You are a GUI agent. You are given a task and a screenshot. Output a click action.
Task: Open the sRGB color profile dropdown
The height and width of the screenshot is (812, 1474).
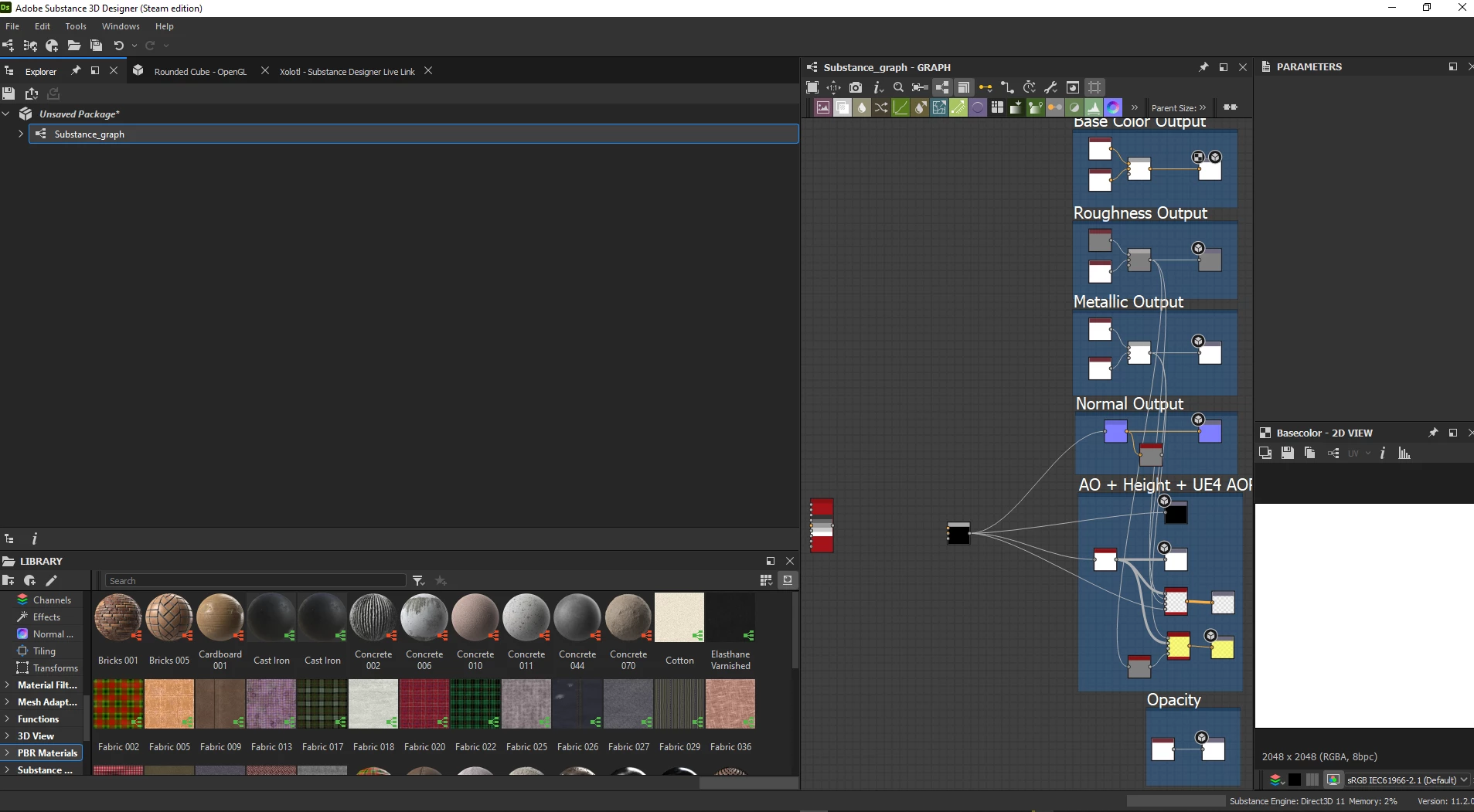(1408, 780)
